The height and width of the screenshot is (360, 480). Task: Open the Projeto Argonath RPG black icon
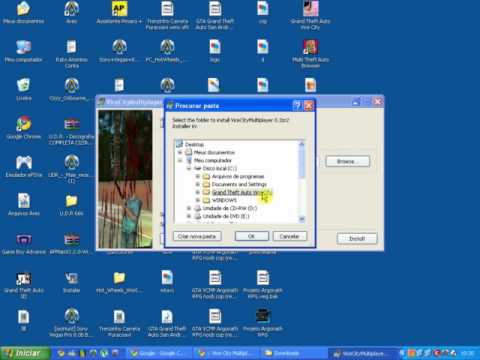coord(263,322)
